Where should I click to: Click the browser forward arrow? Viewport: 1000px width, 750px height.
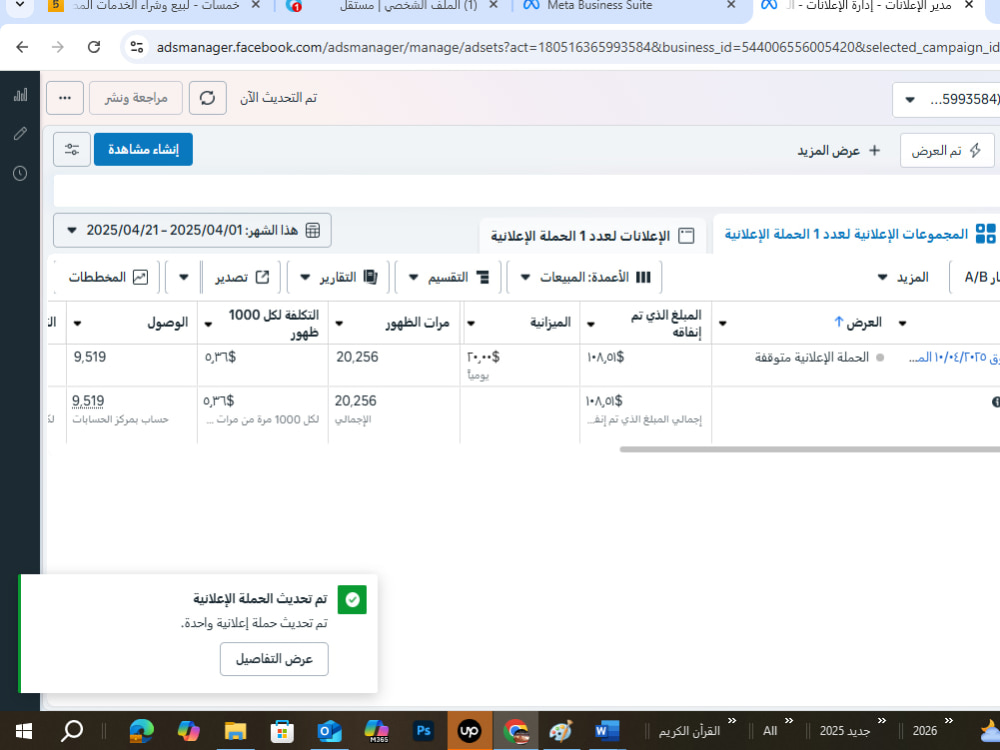click(58, 47)
